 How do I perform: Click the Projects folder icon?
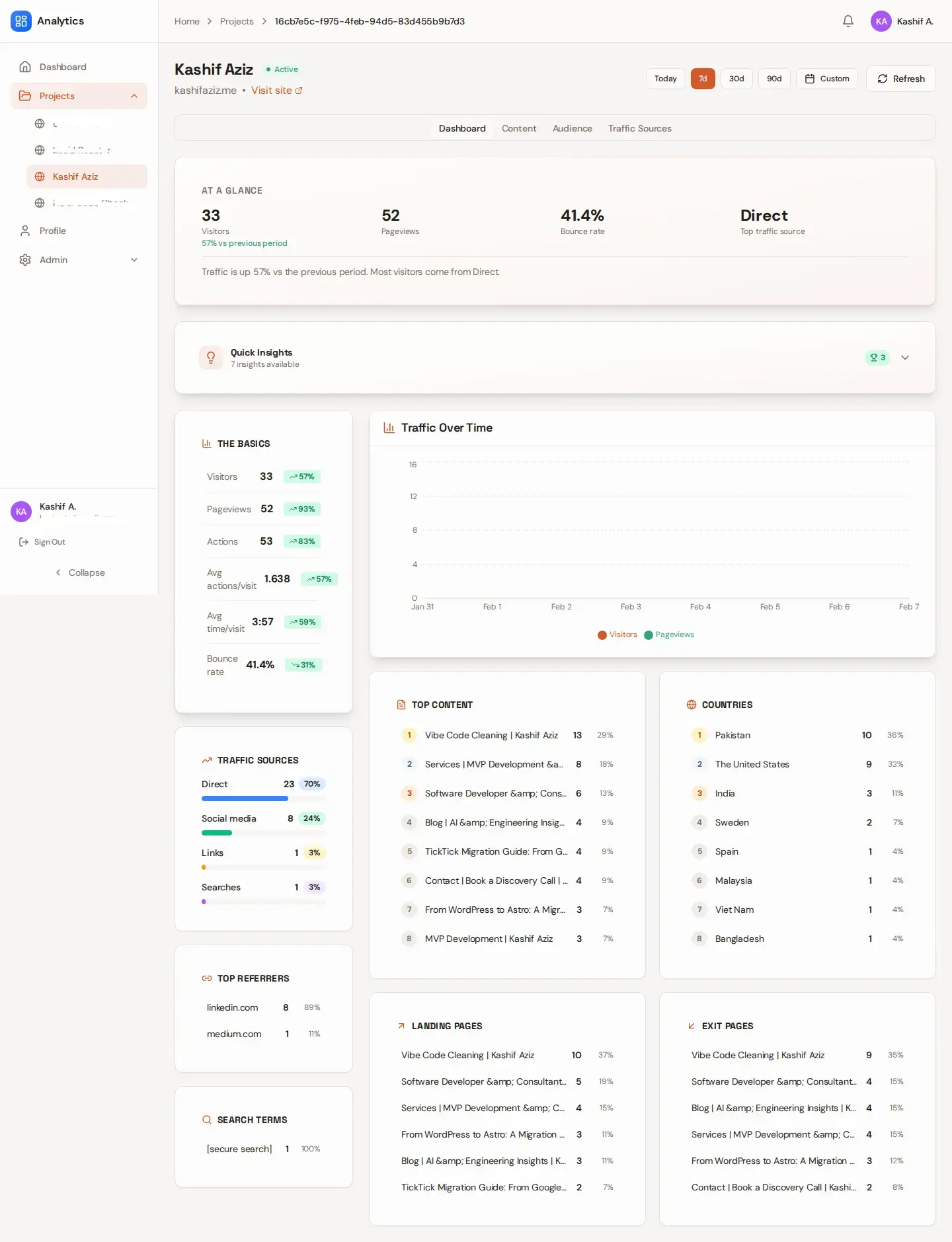pyautogui.click(x=25, y=96)
